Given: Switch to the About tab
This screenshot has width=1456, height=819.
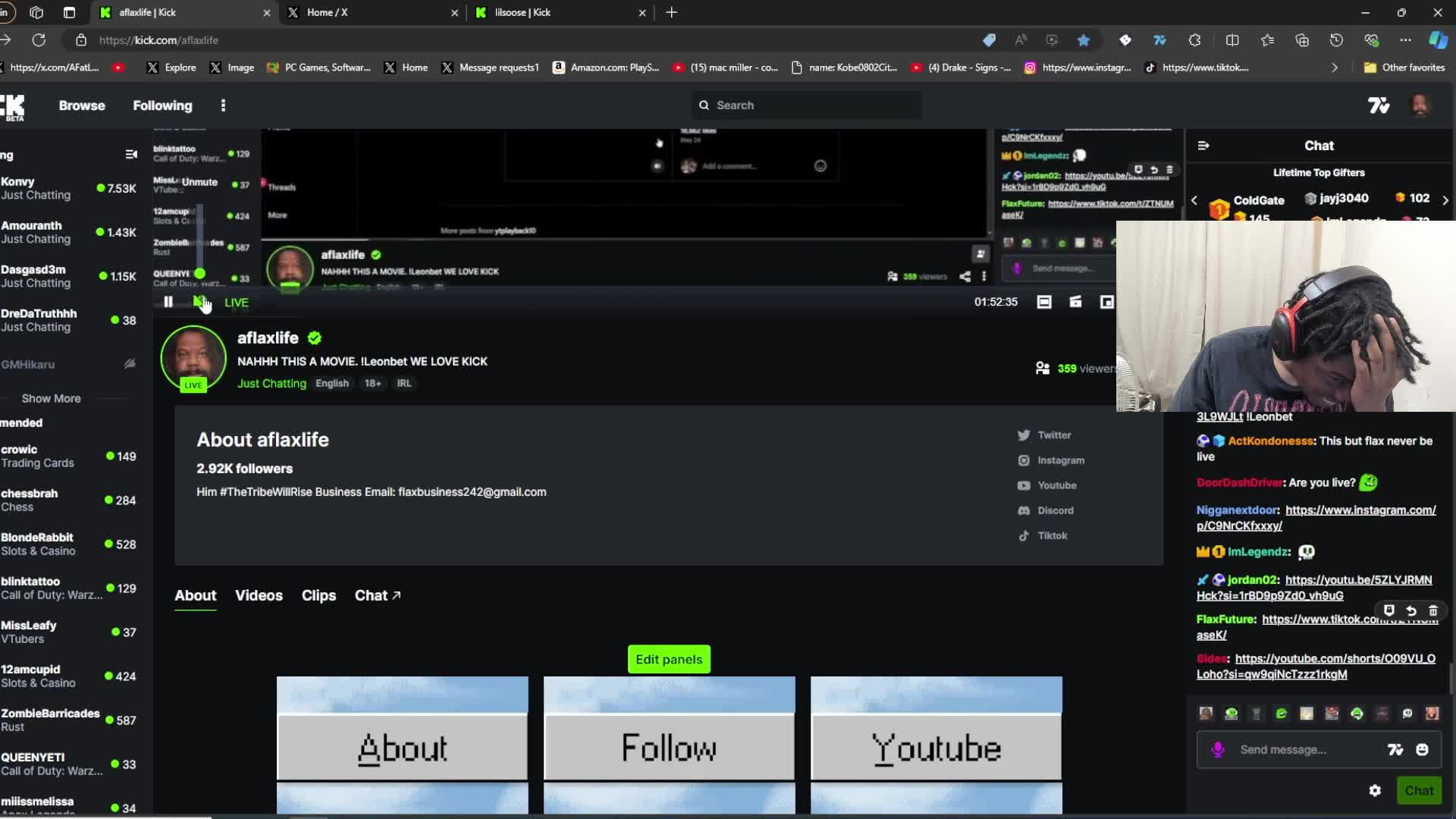Looking at the screenshot, I should [195, 595].
